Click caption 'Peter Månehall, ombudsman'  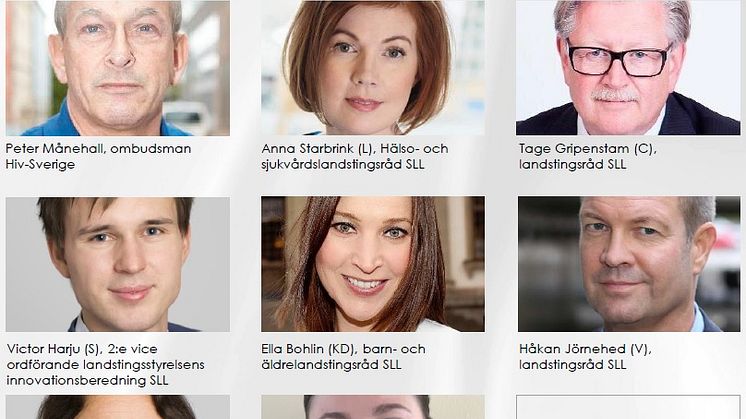coord(98,148)
